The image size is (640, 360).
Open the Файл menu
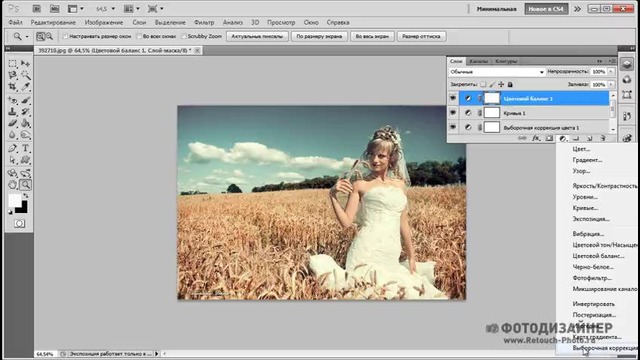click(16, 22)
